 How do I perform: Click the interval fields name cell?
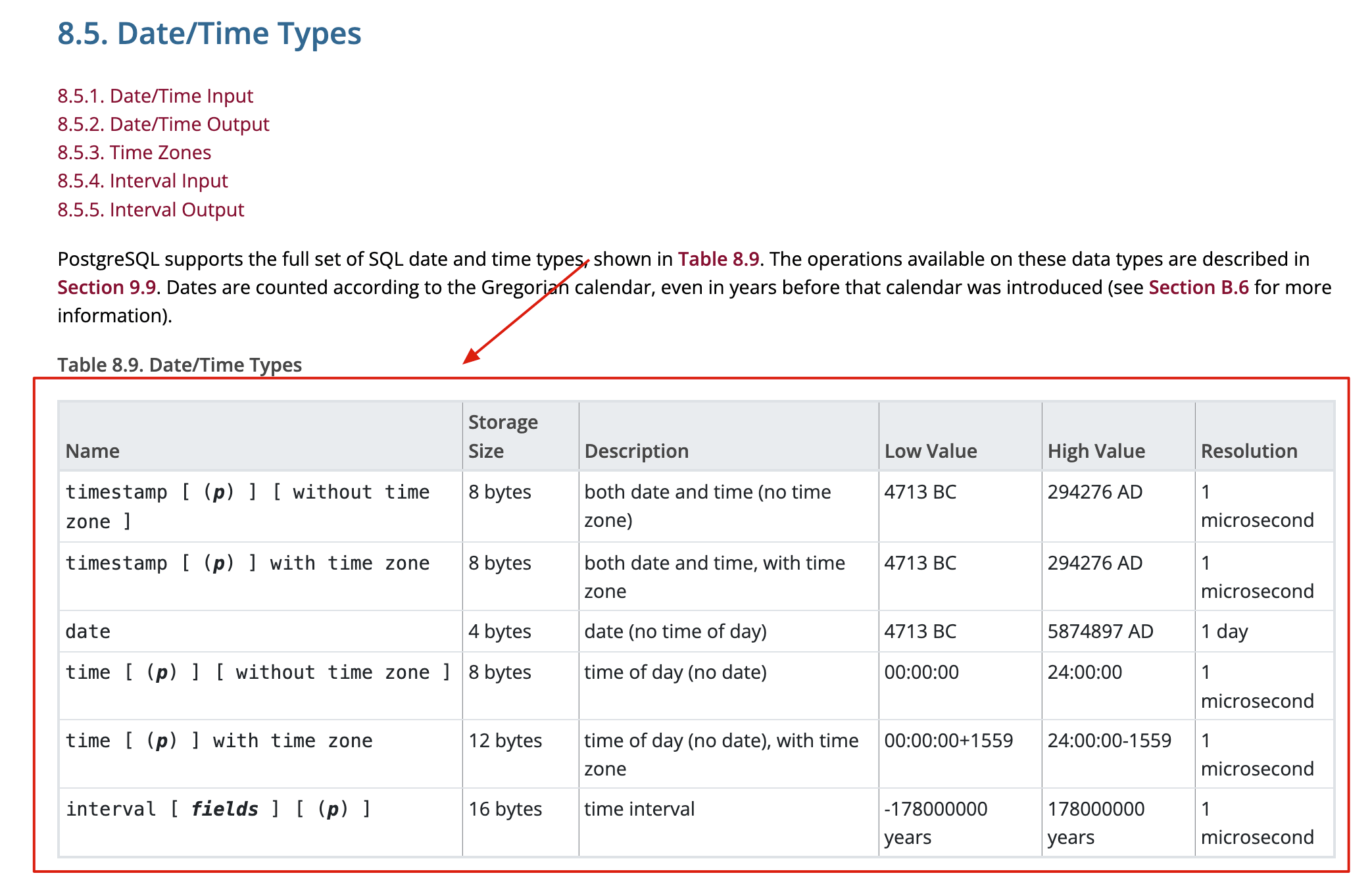coord(218,809)
